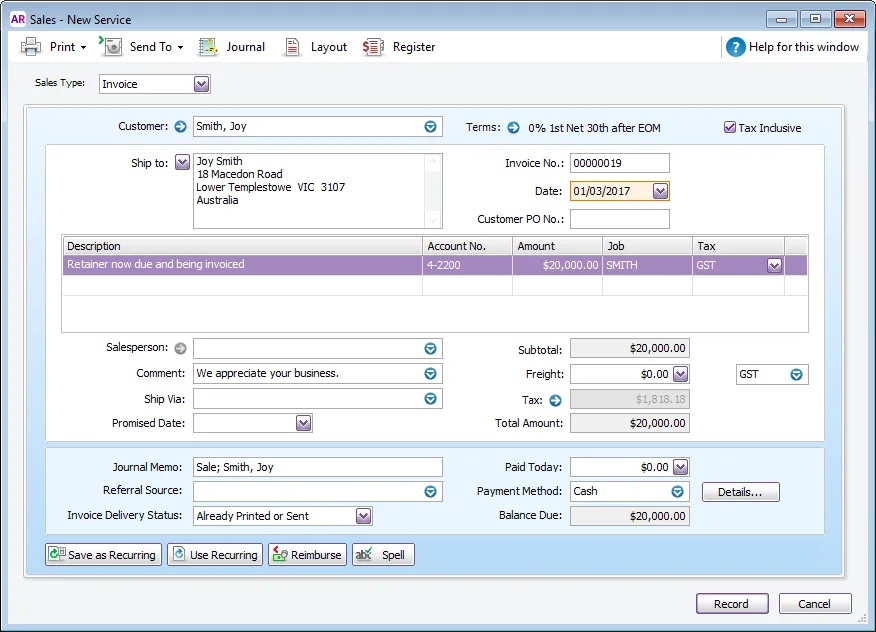Click the Account No. column header
876x632 pixels.
(467, 246)
